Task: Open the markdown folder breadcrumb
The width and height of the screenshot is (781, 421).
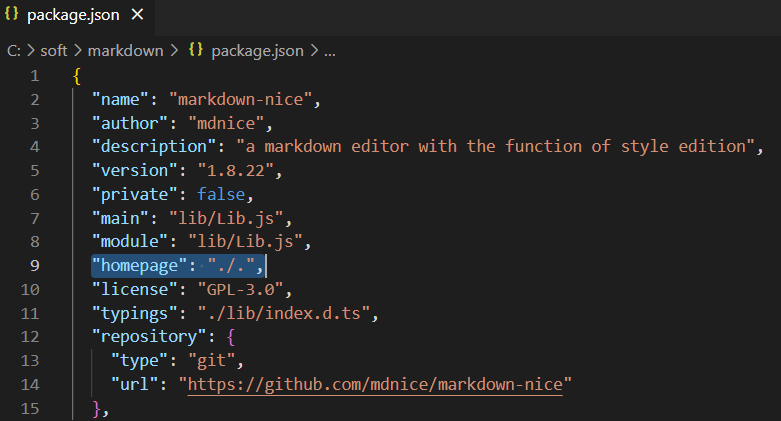Action: (126, 51)
